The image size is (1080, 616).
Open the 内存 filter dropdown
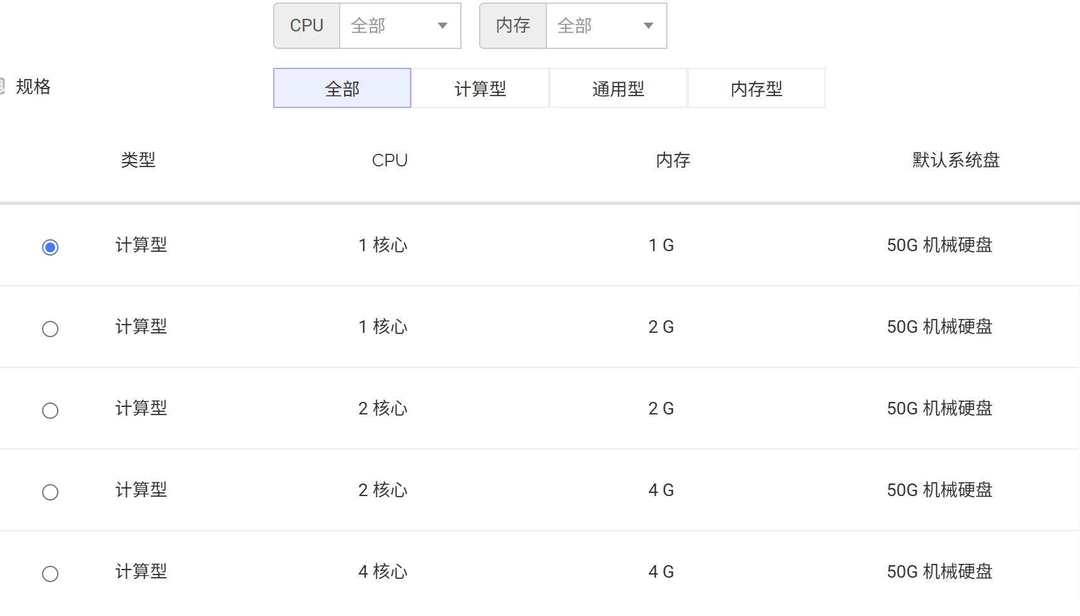pyautogui.click(x=605, y=26)
